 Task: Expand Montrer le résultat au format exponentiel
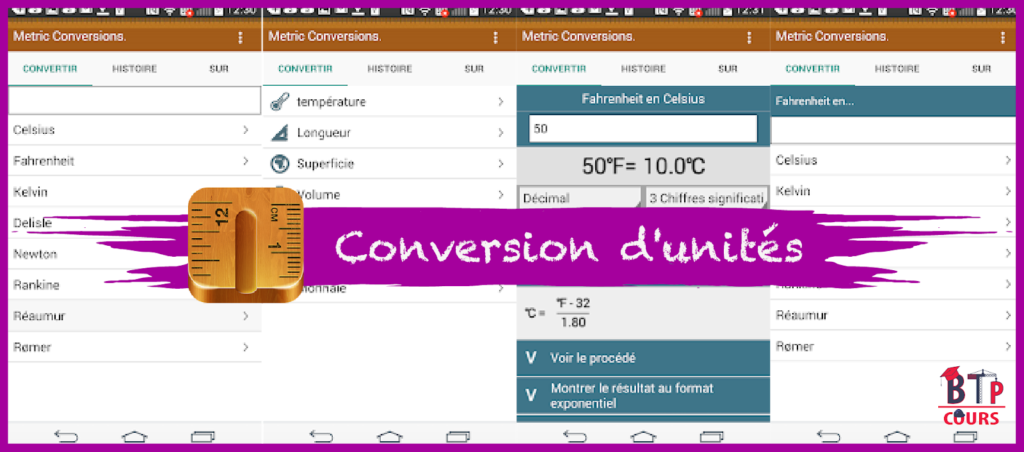click(643, 396)
